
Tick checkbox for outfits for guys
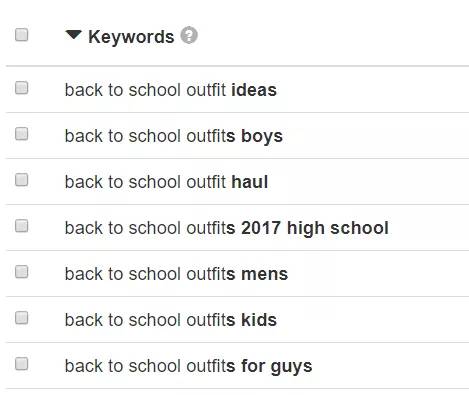pos(22,364)
